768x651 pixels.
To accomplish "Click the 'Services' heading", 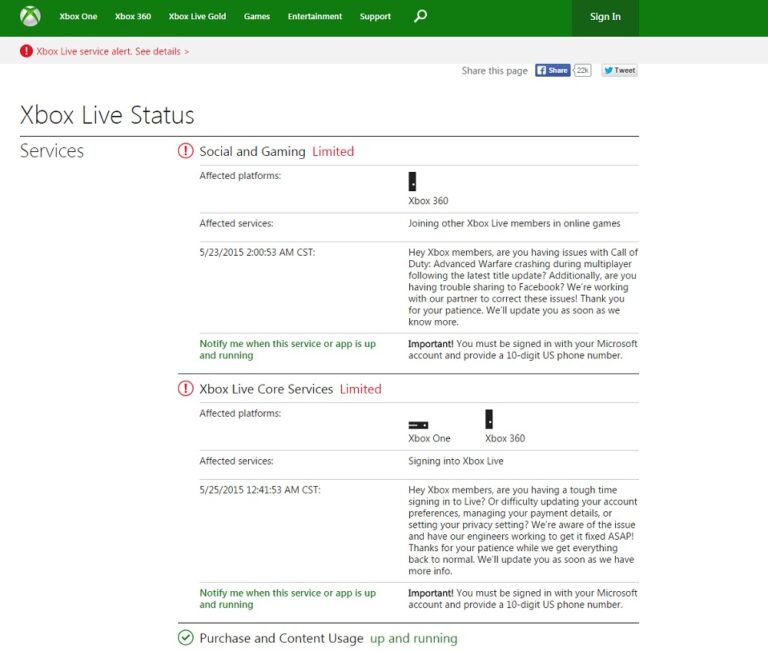I will tap(52, 151).
